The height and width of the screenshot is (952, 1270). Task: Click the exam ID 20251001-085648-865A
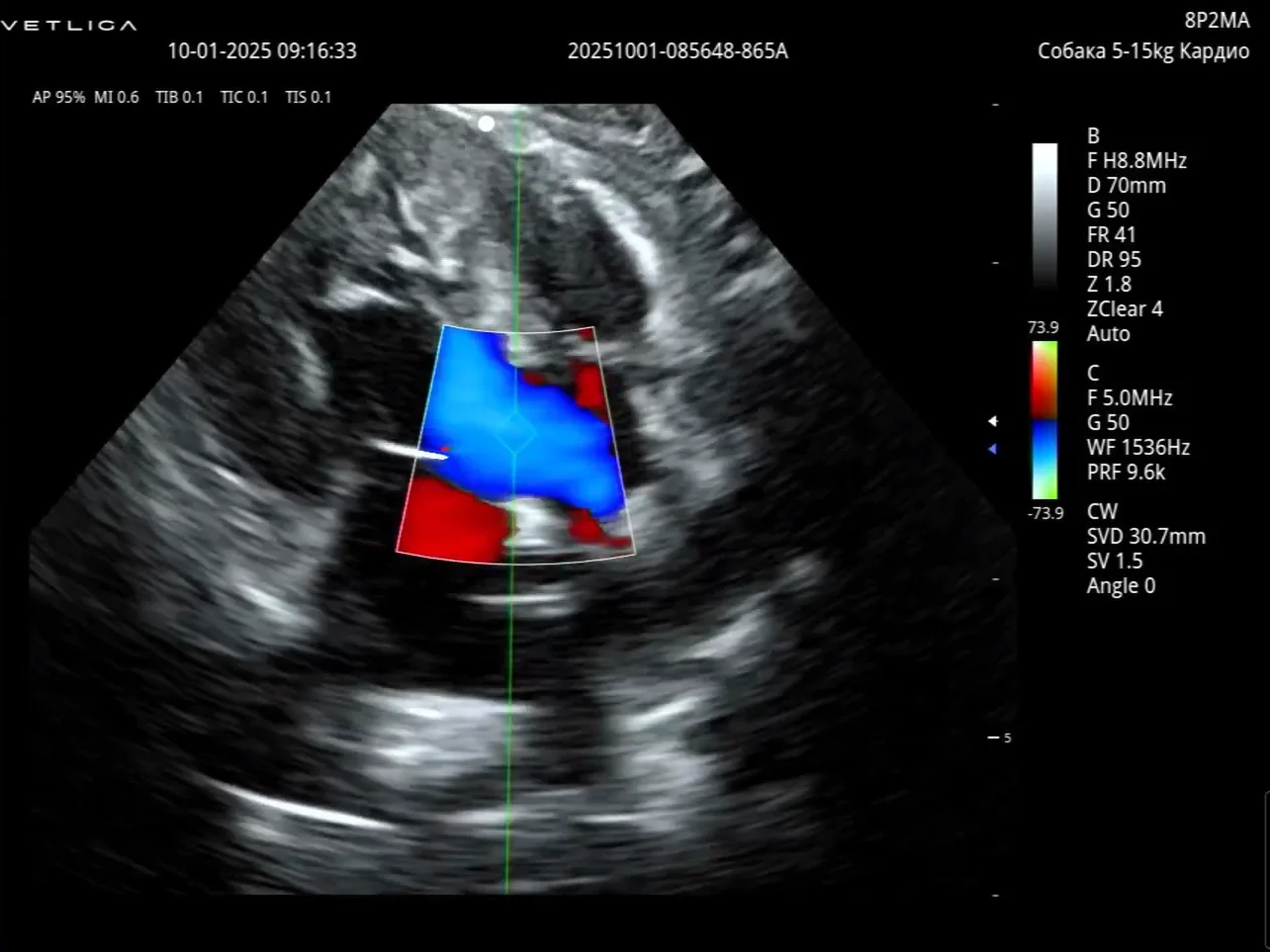click(678, 51)
